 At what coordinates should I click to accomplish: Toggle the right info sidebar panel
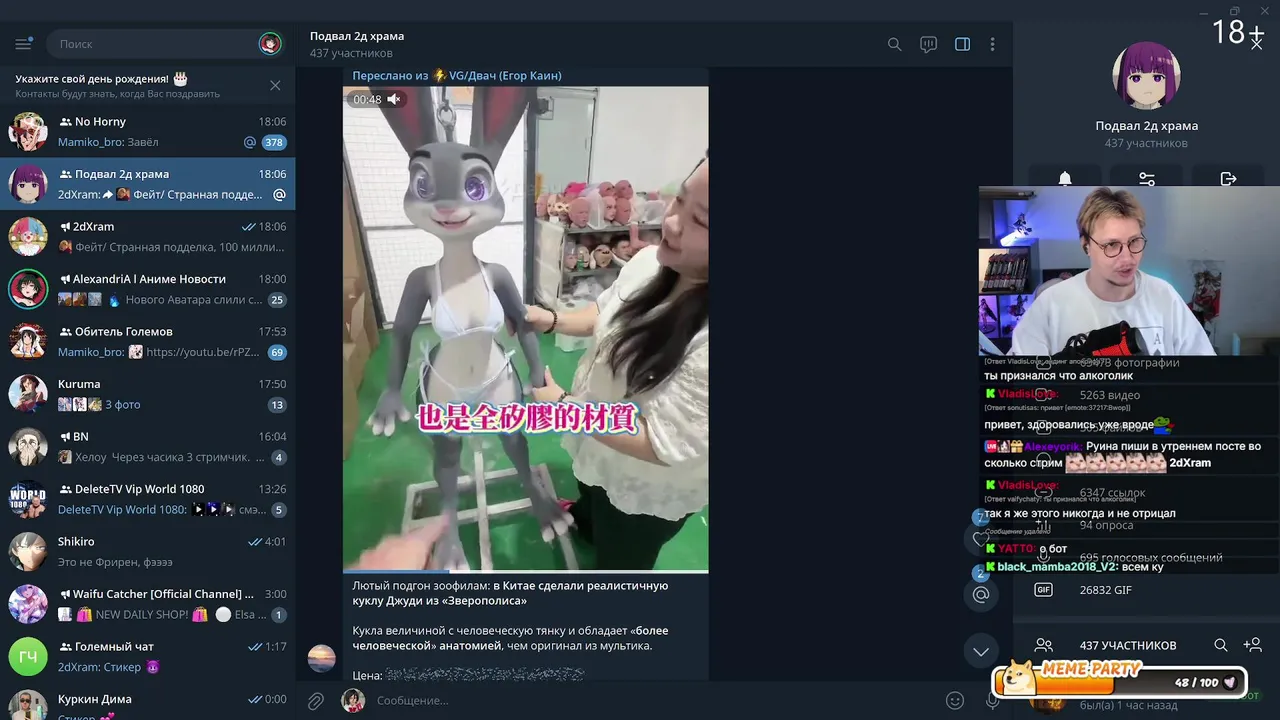point(962,44)
